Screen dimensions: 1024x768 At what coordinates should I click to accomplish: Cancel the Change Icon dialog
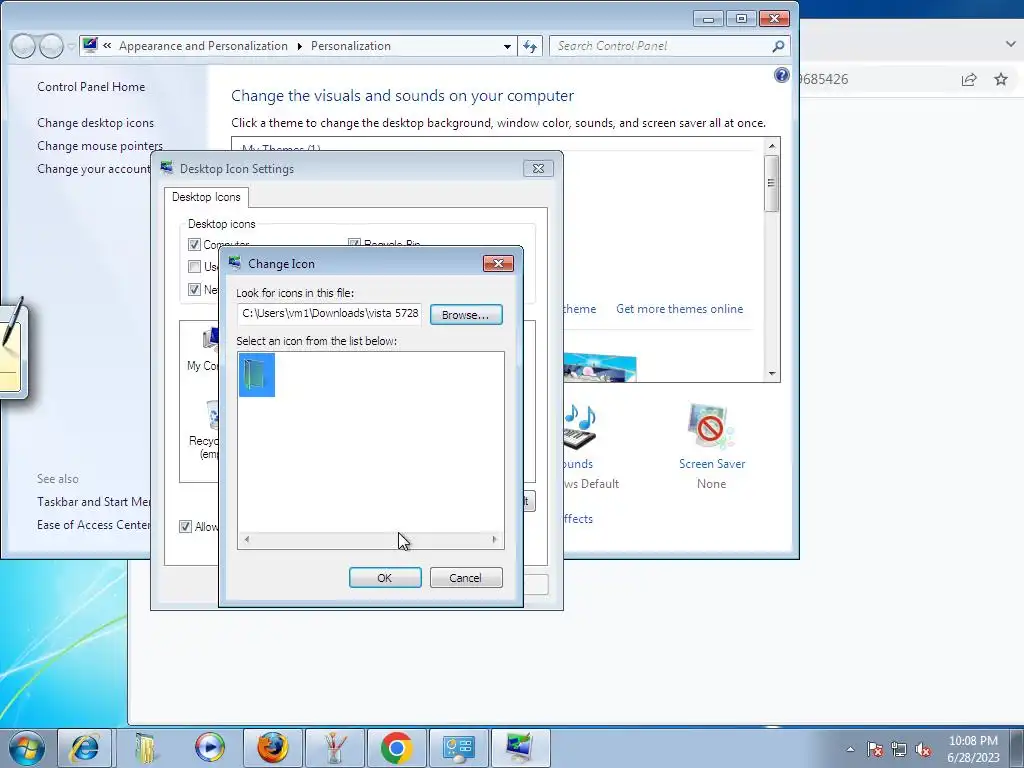click(466, 578)
